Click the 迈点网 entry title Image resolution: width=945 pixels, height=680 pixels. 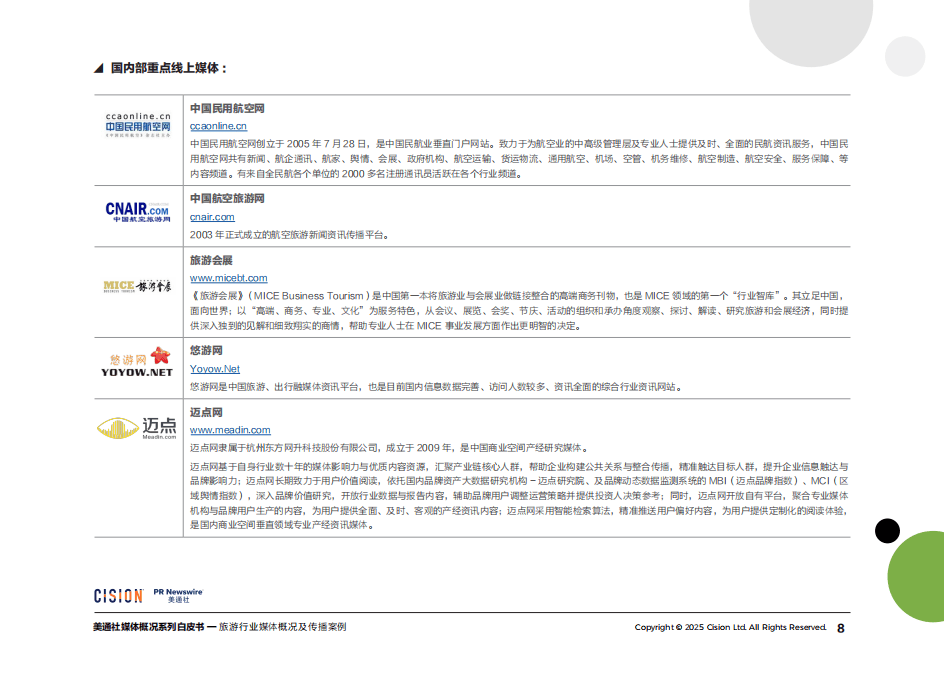tap(206, 412)
